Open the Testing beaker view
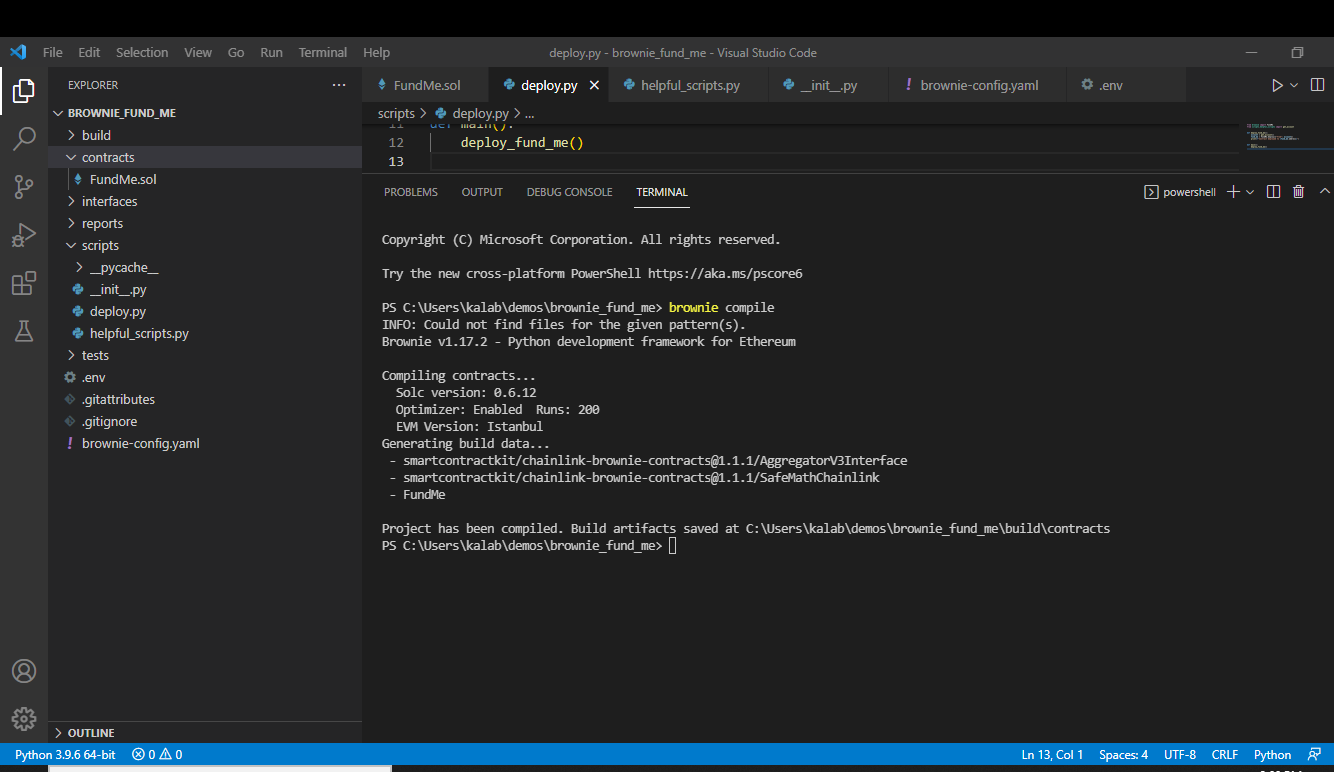1334x772 pixels. (x=24, y=330)
